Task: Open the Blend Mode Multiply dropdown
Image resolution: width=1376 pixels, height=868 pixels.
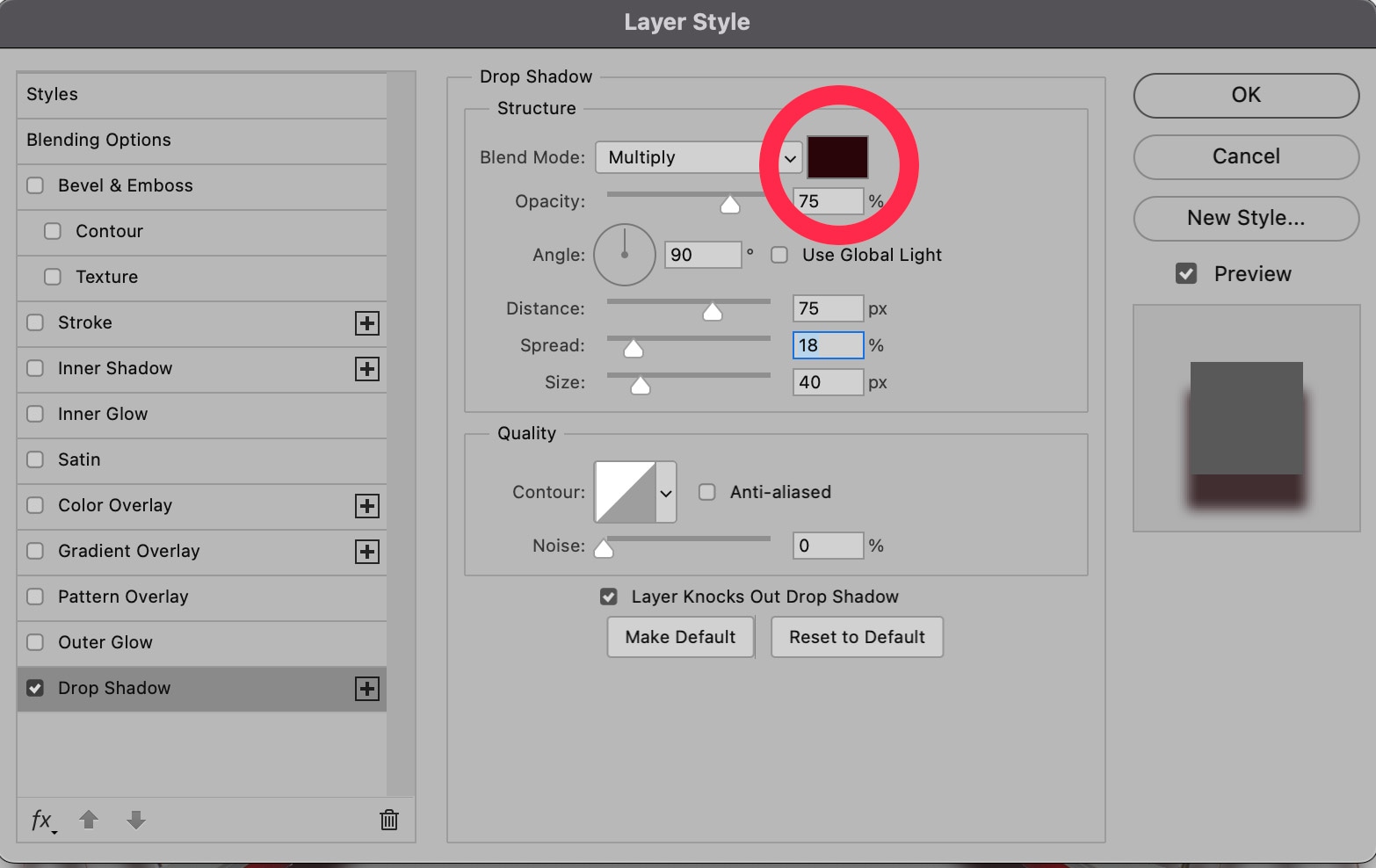Action: [699, 158]
